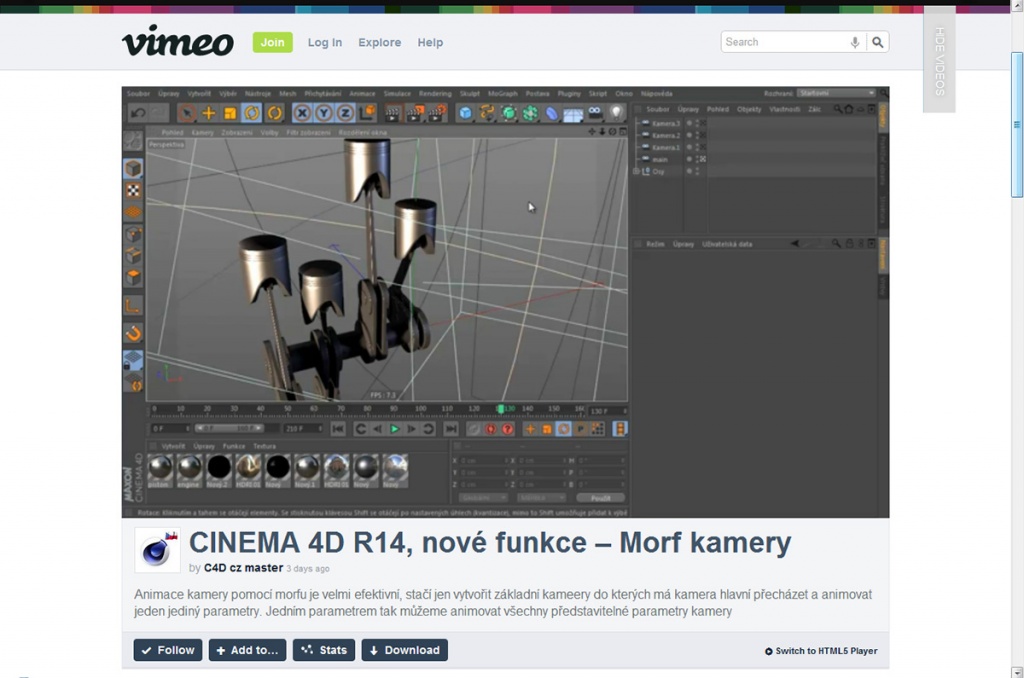Viewport: 1024px width, 678px height.
Task: Click the blue deformer capsule icon
Action: [552, 114]
